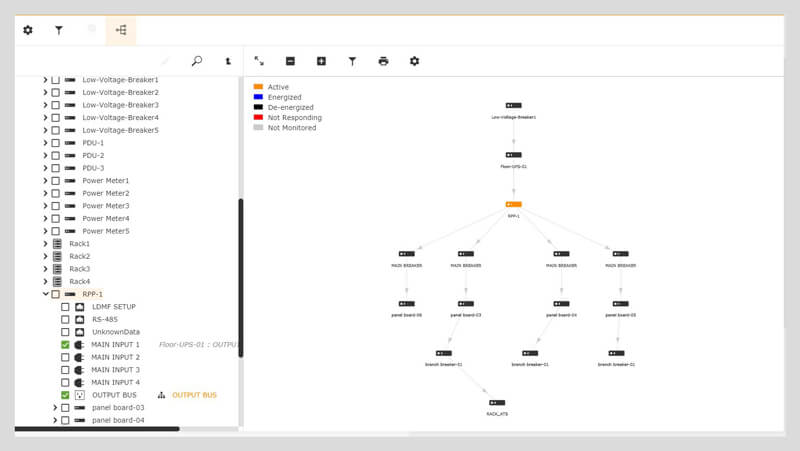The width and height of the screenshot is (800, 451).
Task: Click the orange Active legend swatch
Action: pyautogui.click(x=258, y=87)
